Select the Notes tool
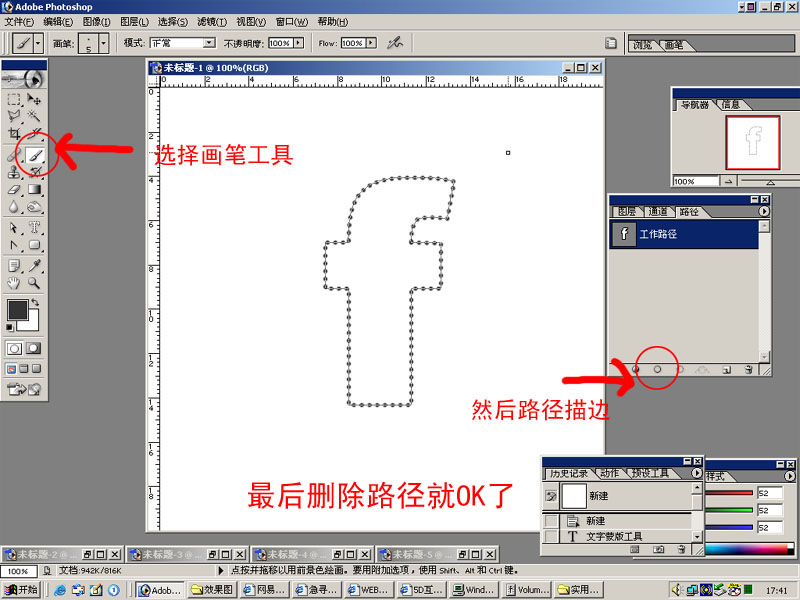 point(14,265)
